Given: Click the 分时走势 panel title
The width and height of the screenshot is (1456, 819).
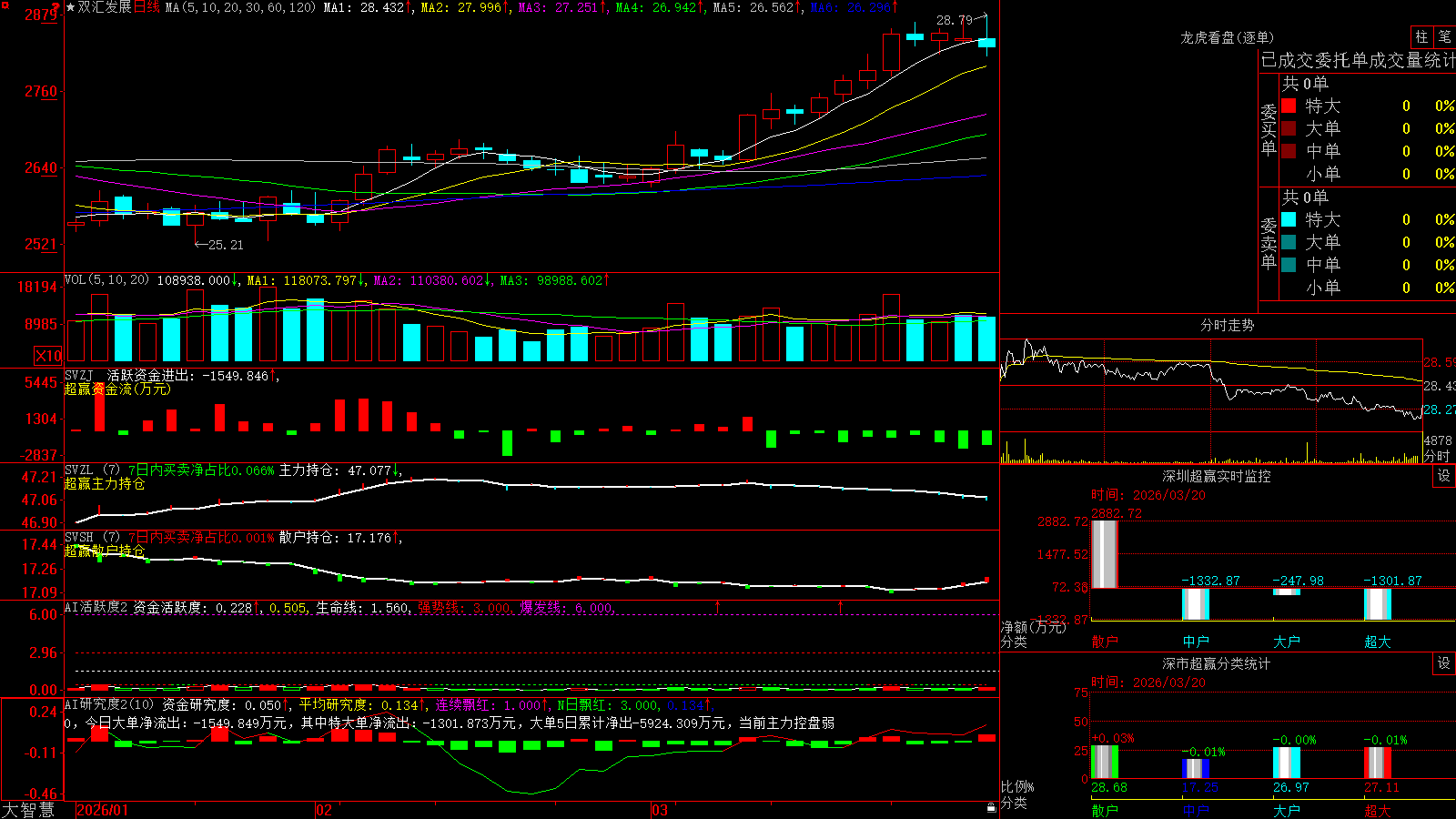Looking at the screenshot, I should [1227, 325].
